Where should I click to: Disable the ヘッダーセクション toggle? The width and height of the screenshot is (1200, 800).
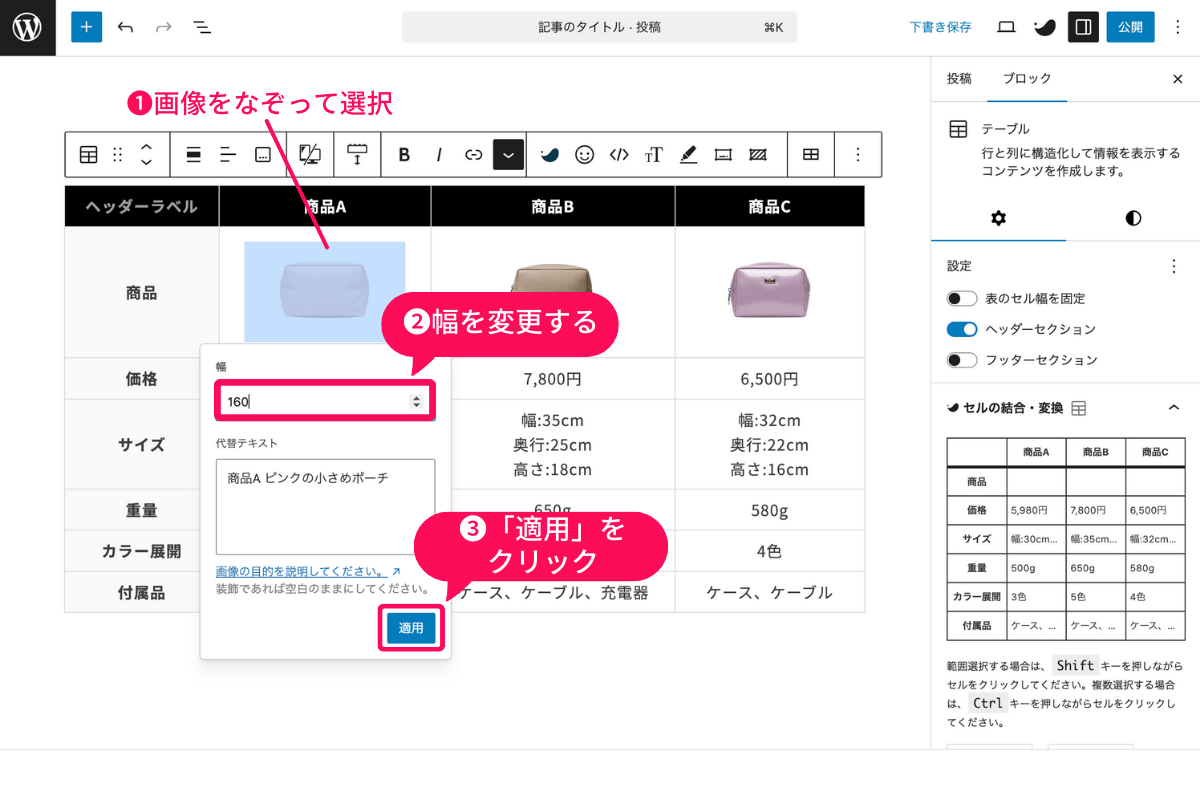pos(961,328)
